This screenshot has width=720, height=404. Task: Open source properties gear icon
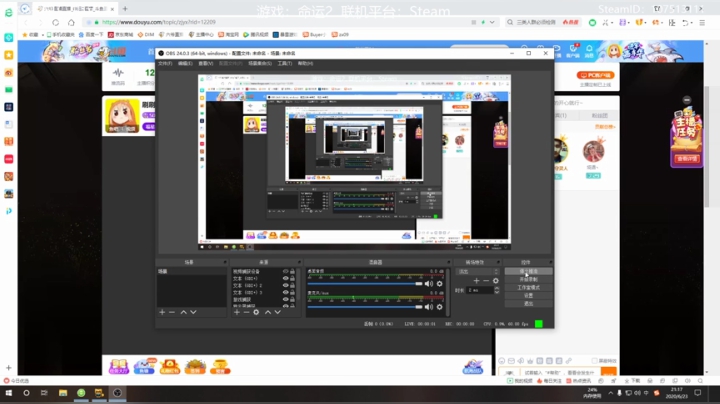pos(256,312)
